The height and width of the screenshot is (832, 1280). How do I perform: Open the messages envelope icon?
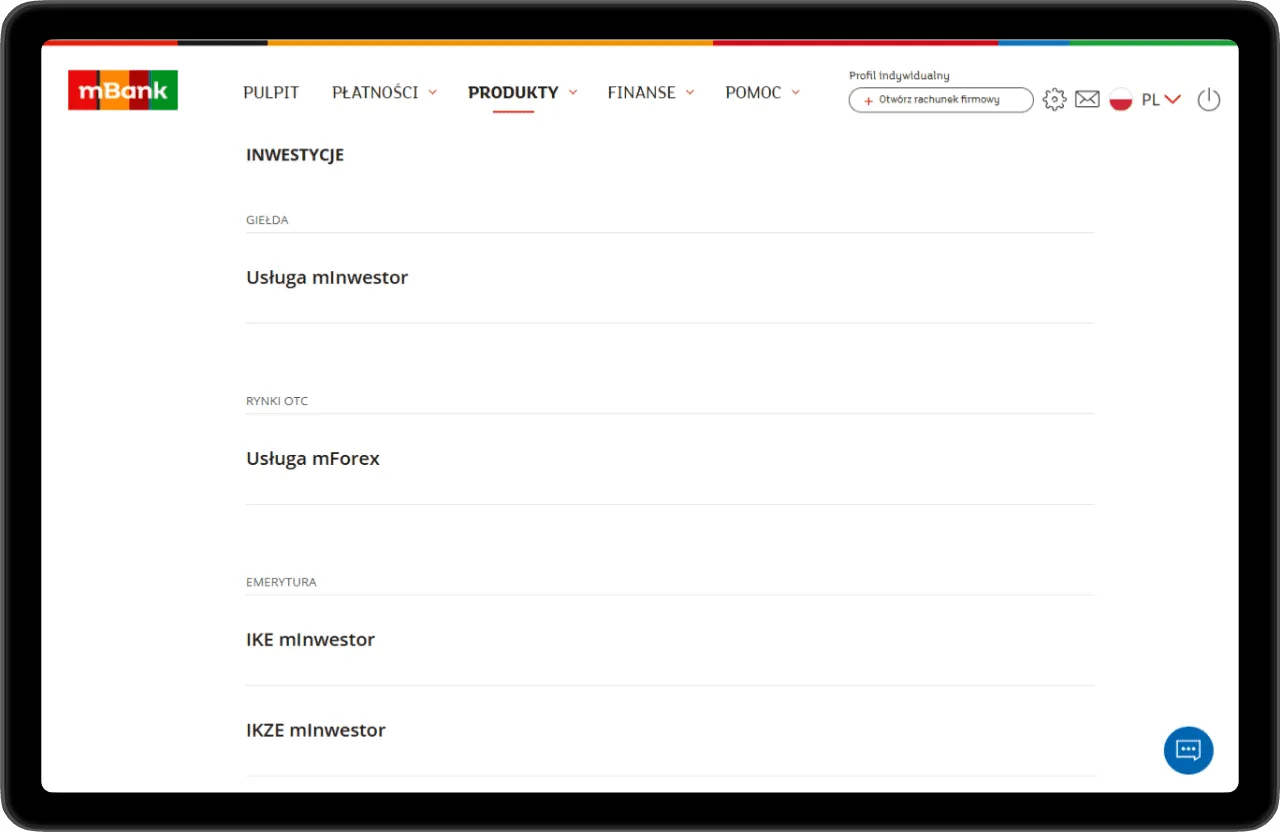pyautogui.click(x=1087, y=99)
